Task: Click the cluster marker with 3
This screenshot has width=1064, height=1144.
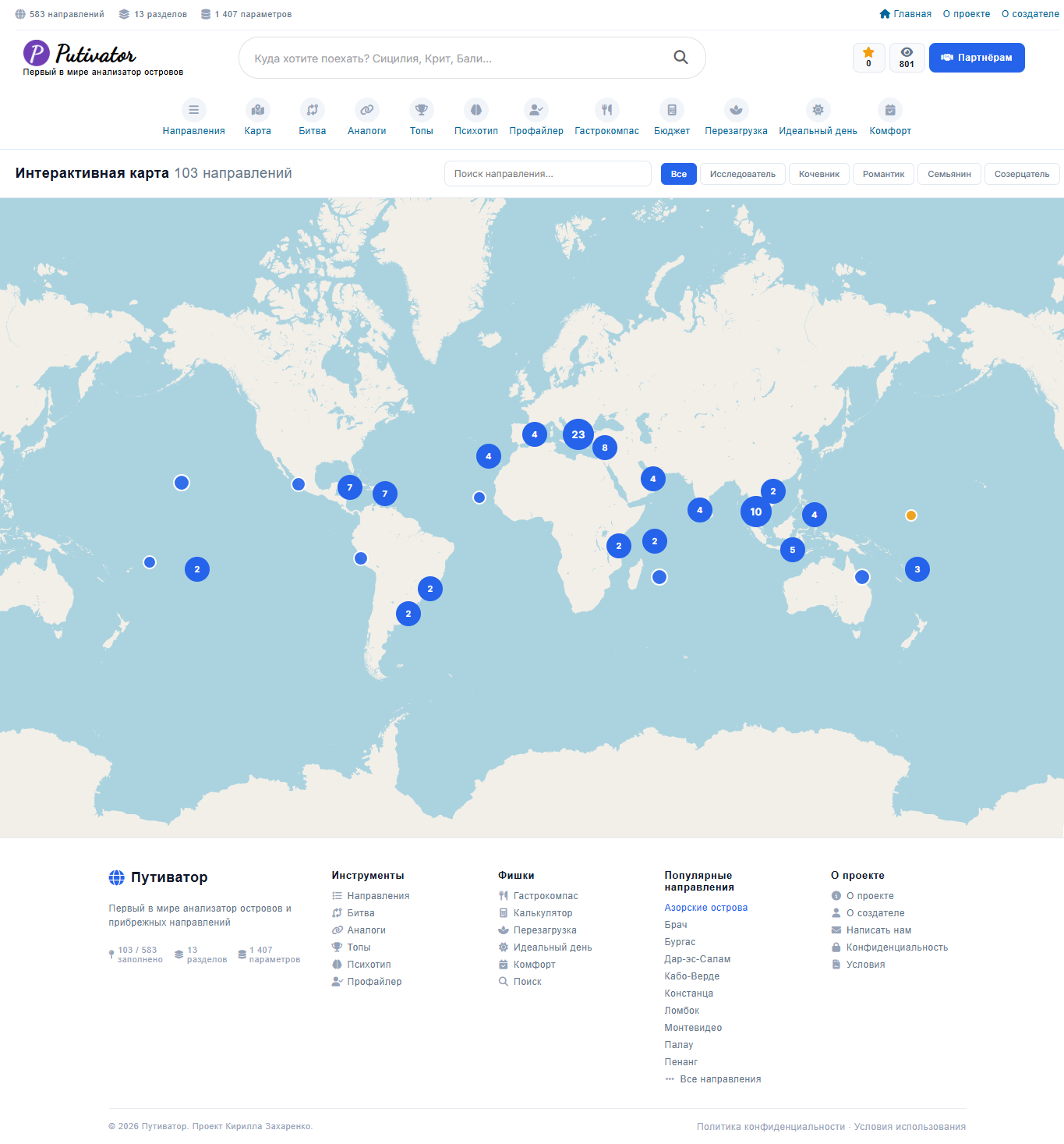Action: pos(917,569)
